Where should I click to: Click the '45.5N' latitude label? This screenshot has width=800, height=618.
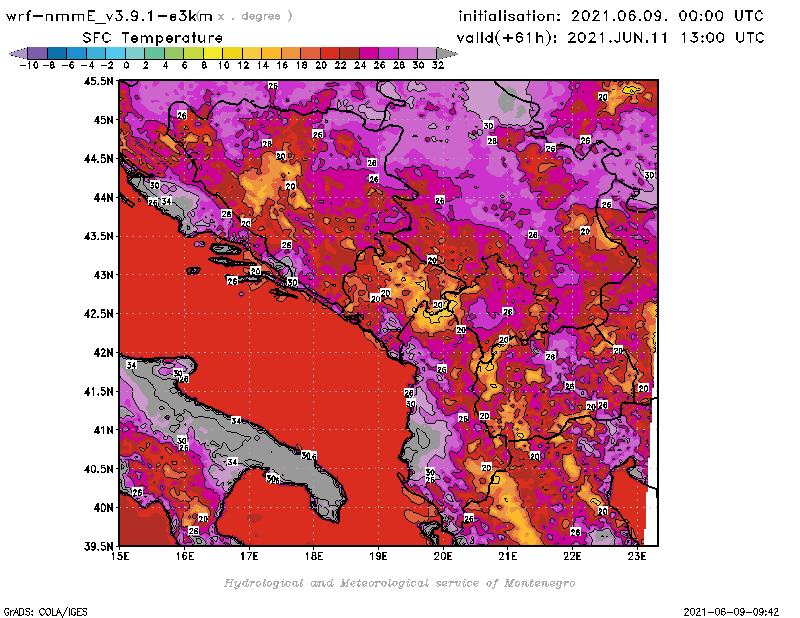tap(99, 81)
